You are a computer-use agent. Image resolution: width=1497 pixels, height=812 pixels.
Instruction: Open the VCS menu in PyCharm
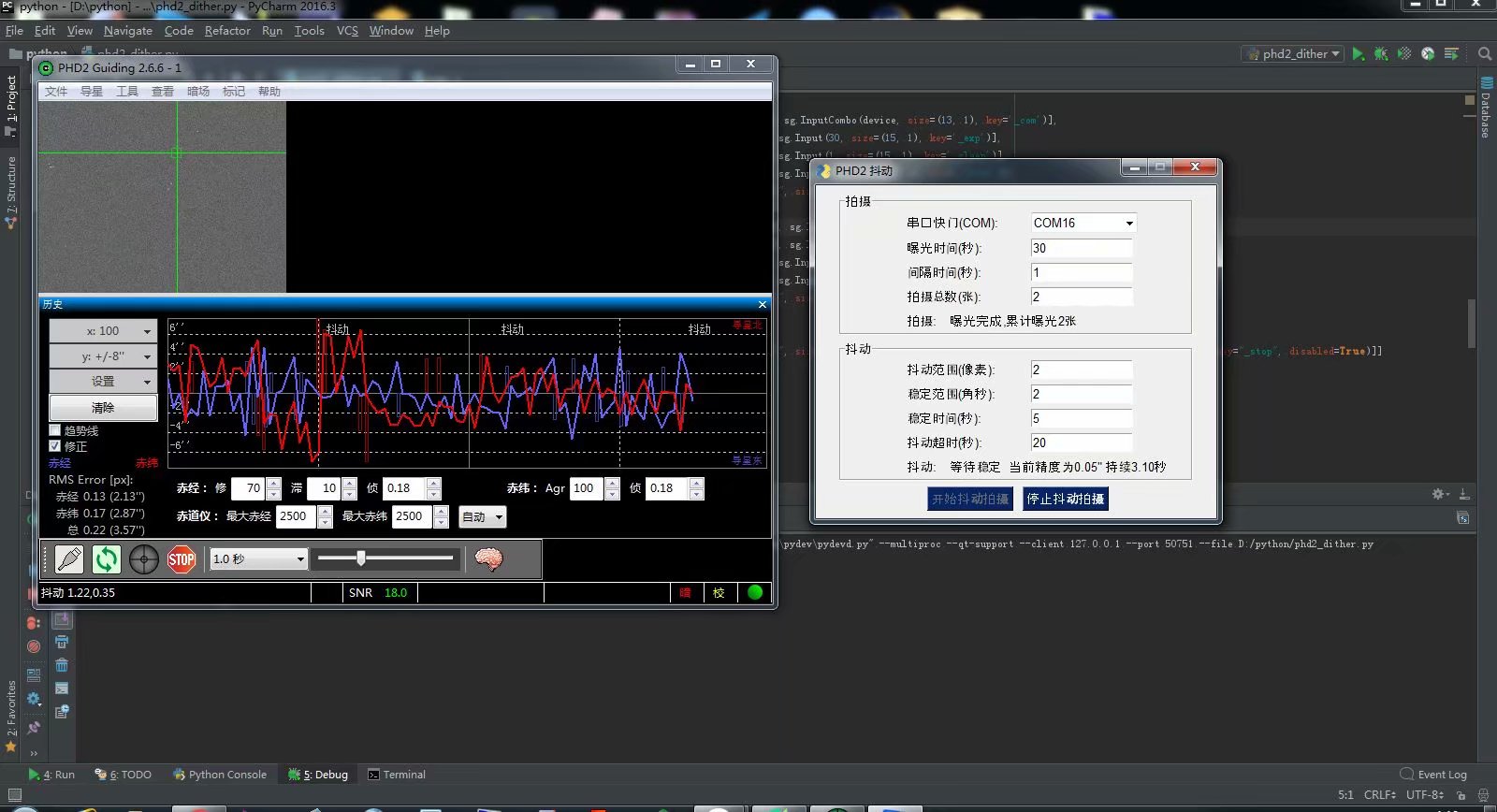(x=347, y=31)
